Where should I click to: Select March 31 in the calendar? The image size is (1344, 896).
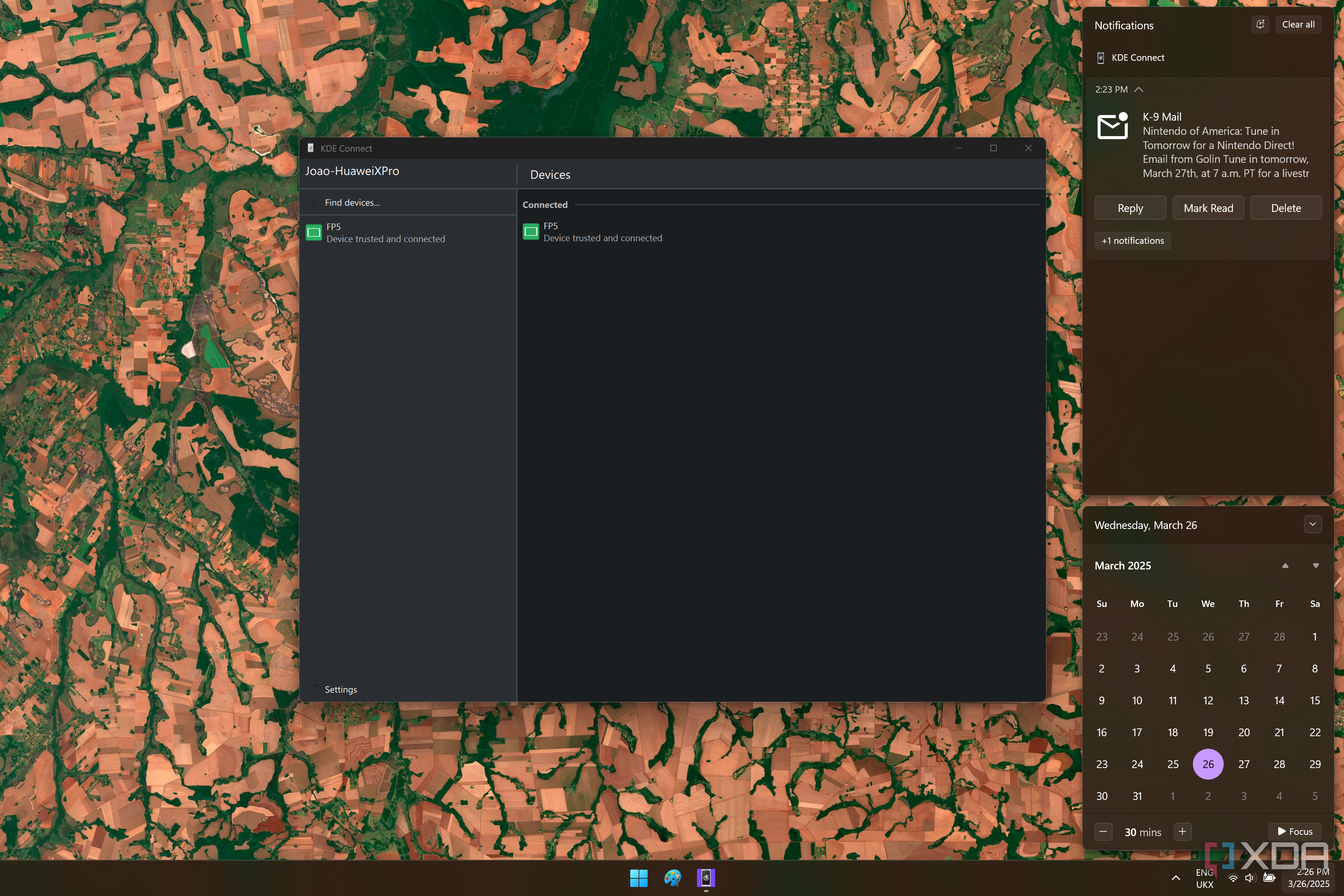coord(1137,796)
